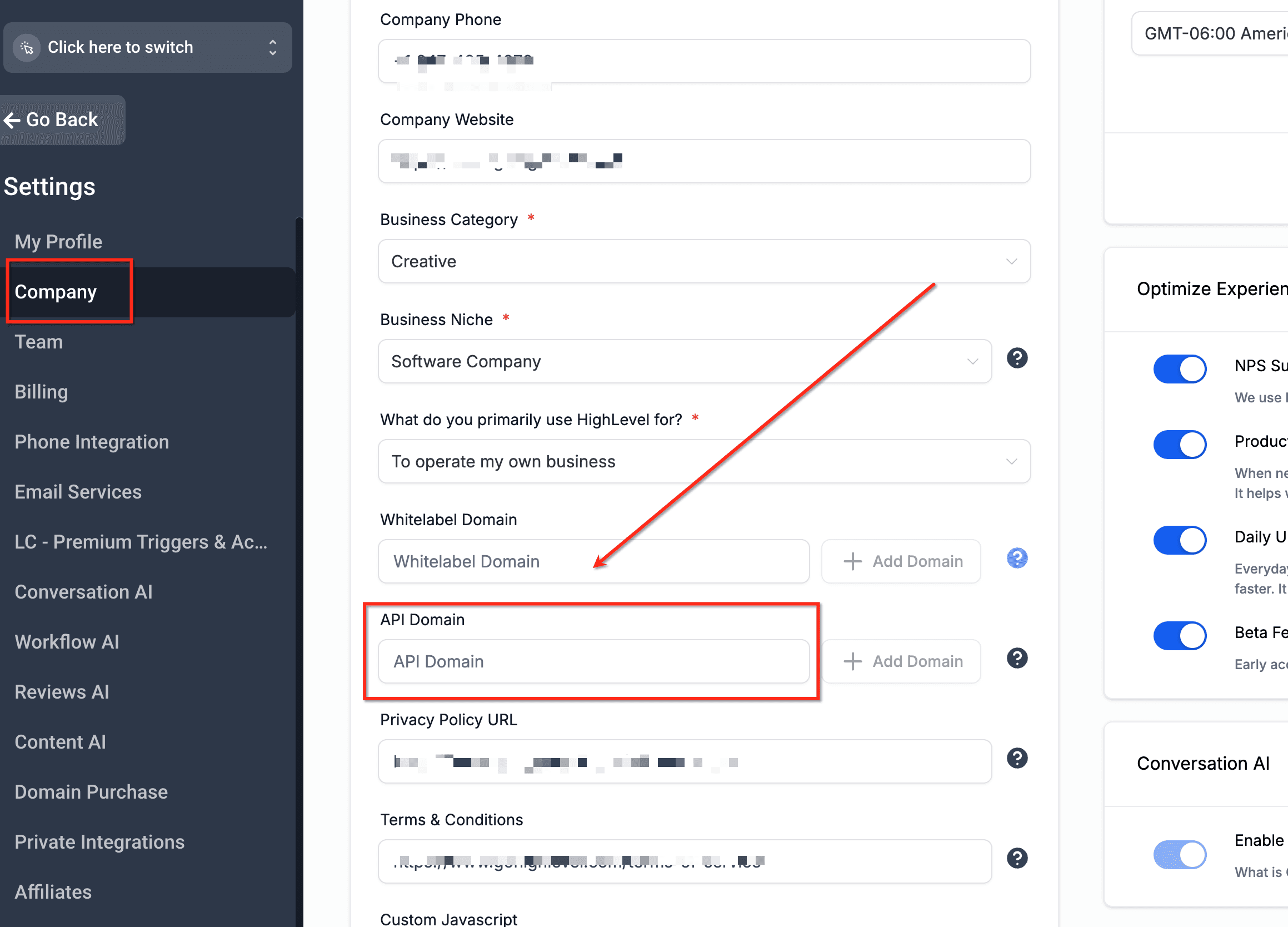This screenshot has height=927, width=1288.
Task: Open the Business Niche help tooltip
Action: [1016, 358]
